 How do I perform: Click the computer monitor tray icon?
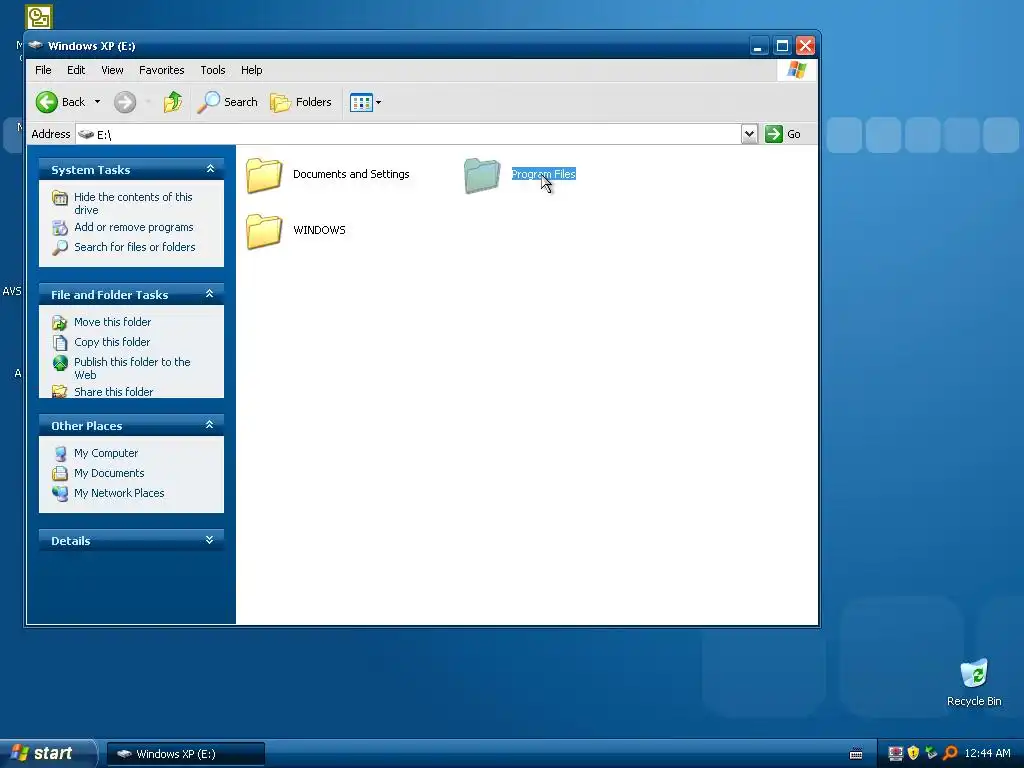[895, 754]
